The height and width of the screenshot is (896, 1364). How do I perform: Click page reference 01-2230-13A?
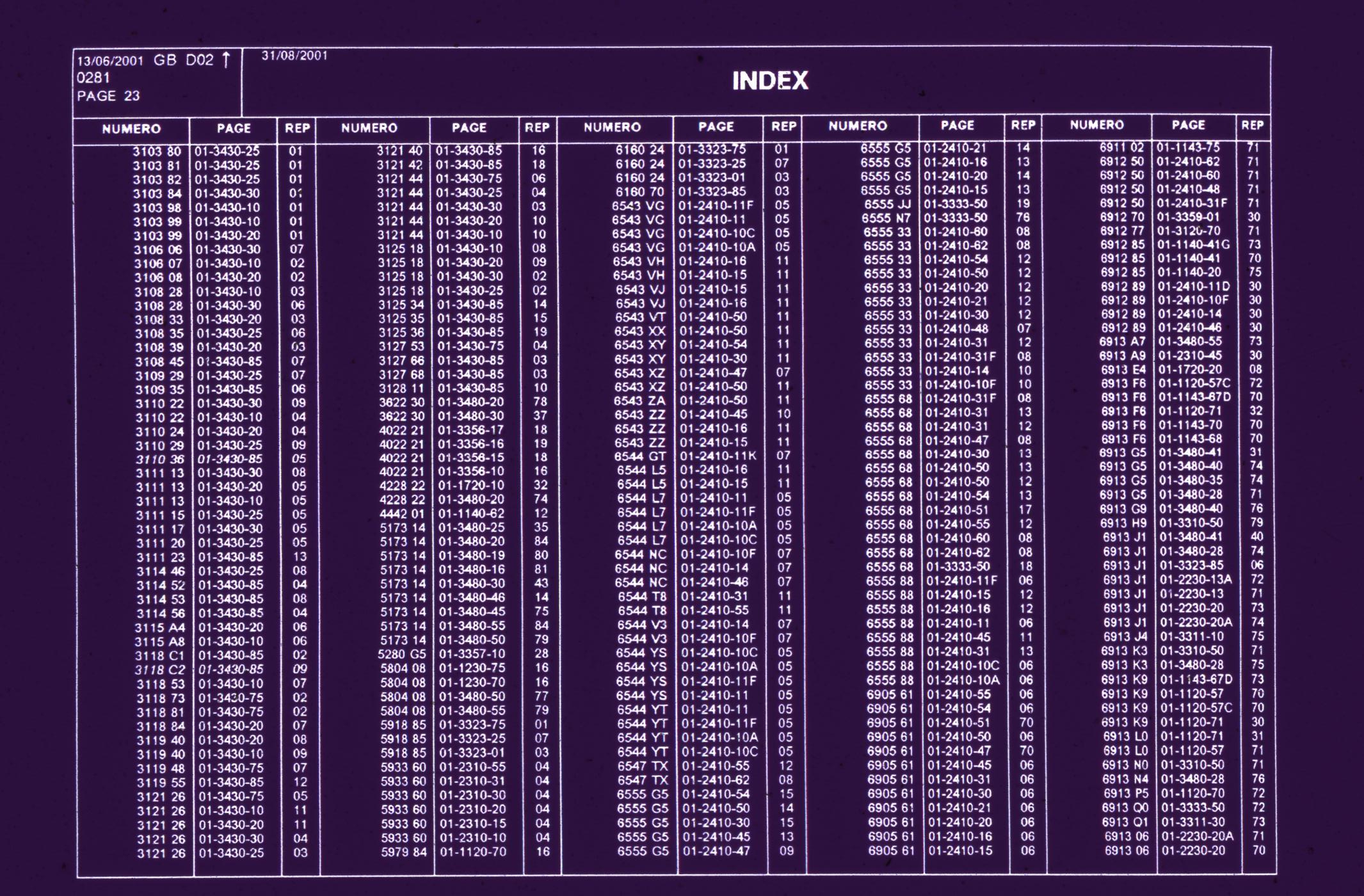pyautogui.click(x=1196, y=580)
